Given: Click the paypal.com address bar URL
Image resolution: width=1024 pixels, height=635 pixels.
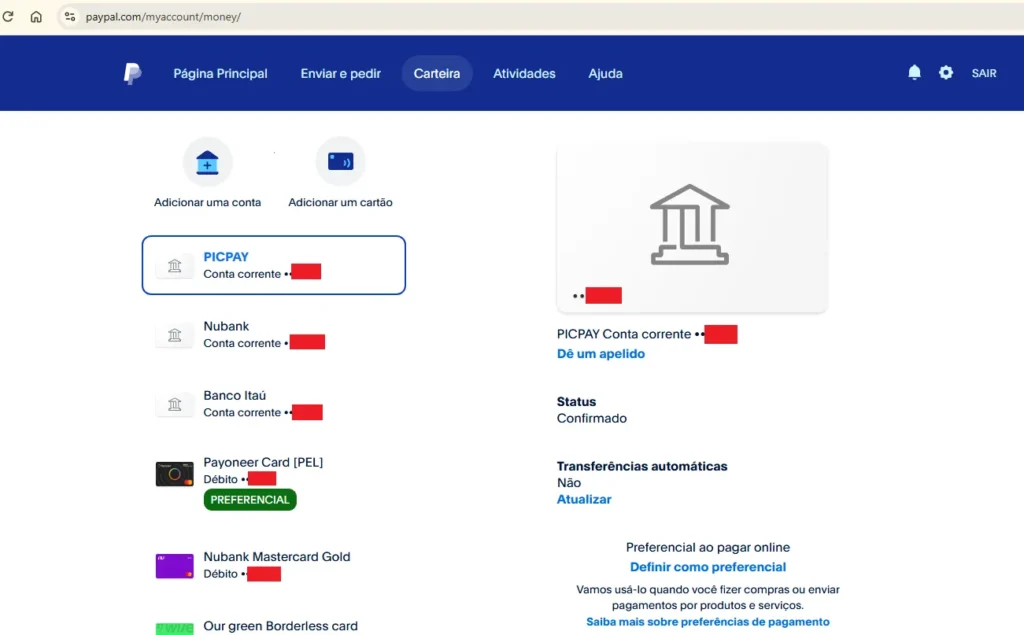Looking at the screenshot, I should click(x=163, y=17).
